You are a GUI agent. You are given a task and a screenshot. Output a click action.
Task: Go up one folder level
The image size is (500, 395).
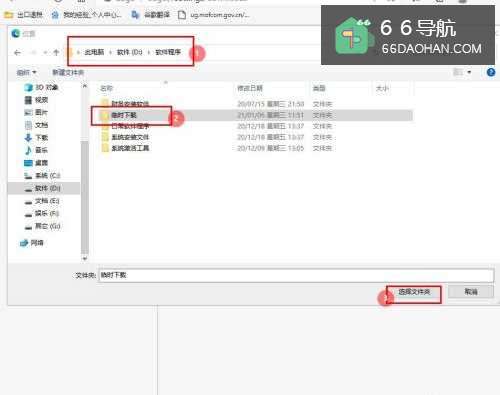(x=56, y=52)
